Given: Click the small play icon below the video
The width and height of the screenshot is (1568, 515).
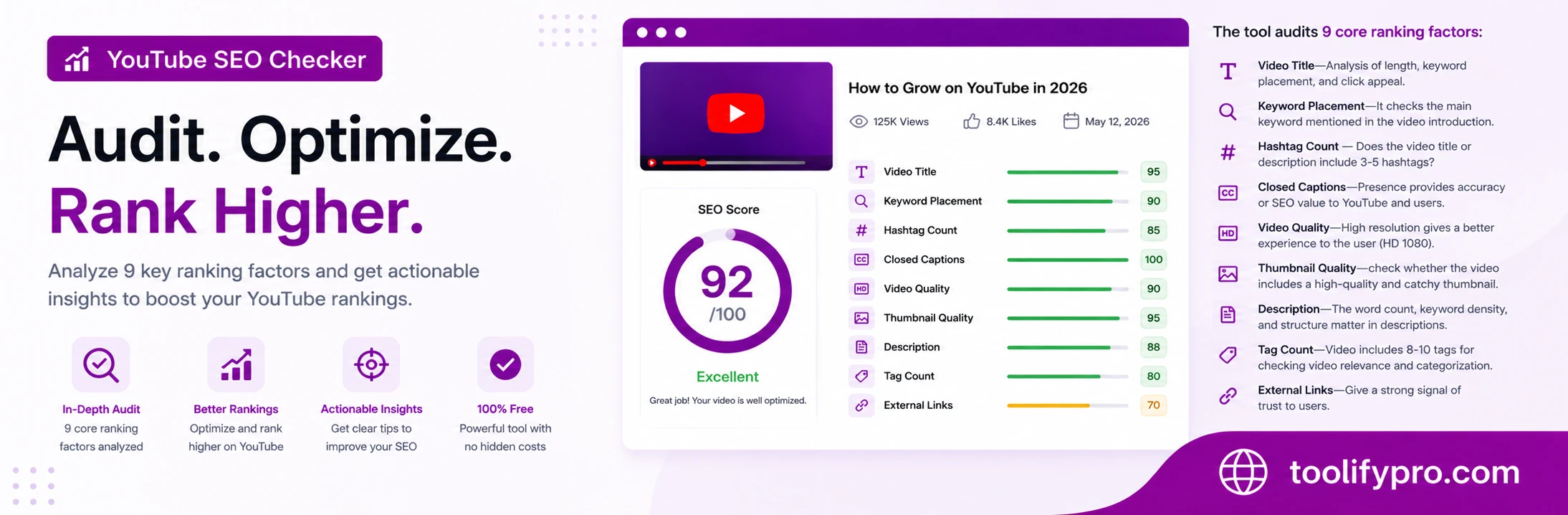Looking at the screenshot, I should click(652, 163).
